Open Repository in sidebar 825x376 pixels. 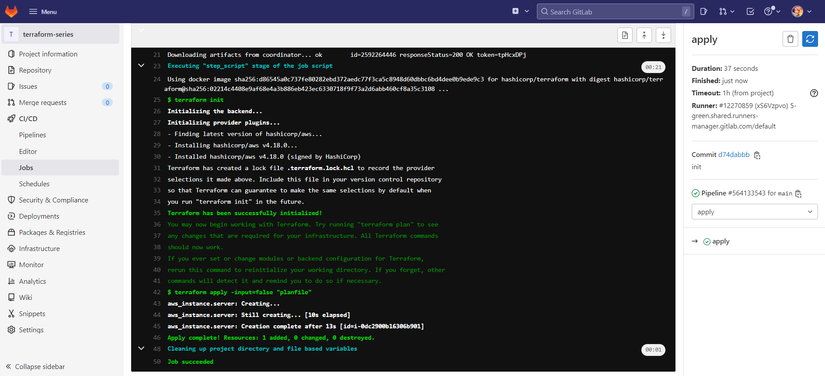pyautogui.click(x=35, y=70)
